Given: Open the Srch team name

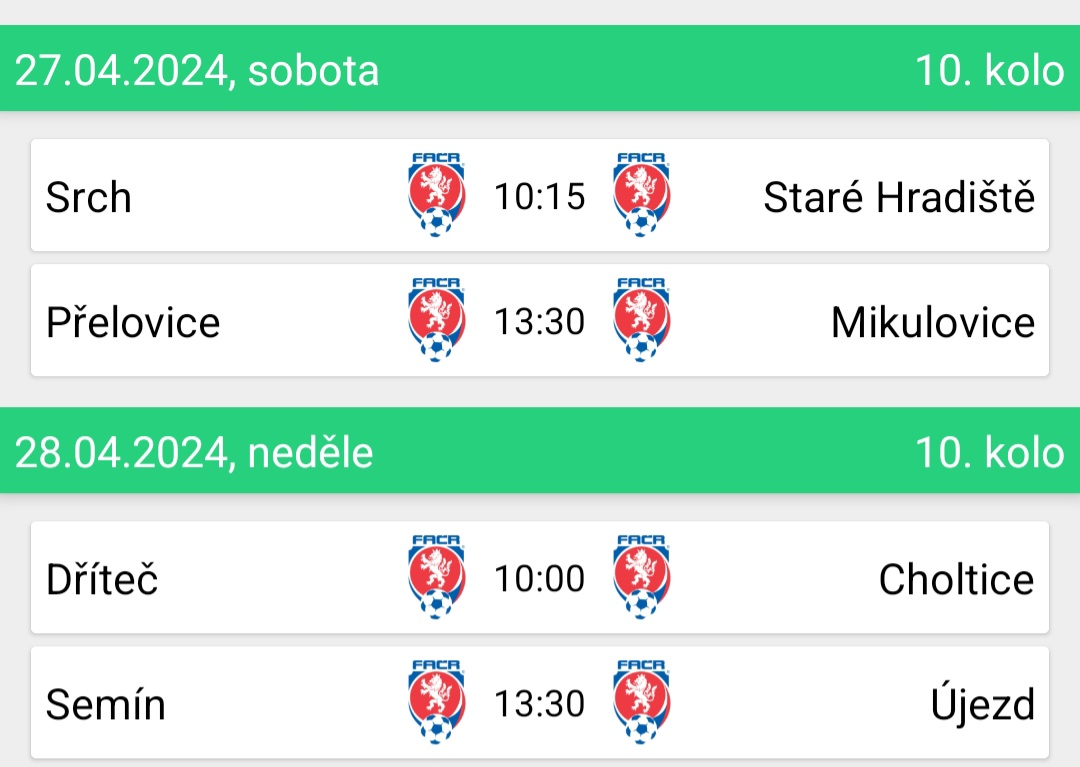Looking at the screenshot, I should click(x=89, y=198).
